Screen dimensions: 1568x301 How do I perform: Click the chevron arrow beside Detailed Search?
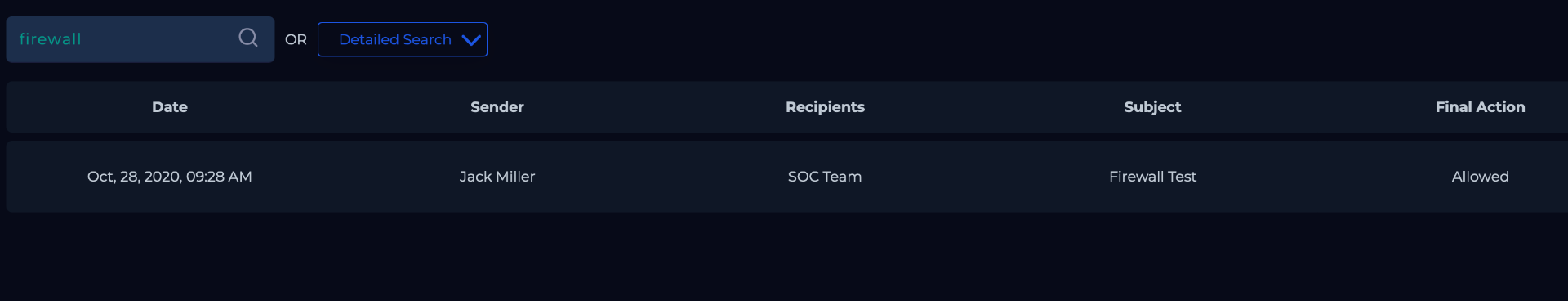pos(471,39)
